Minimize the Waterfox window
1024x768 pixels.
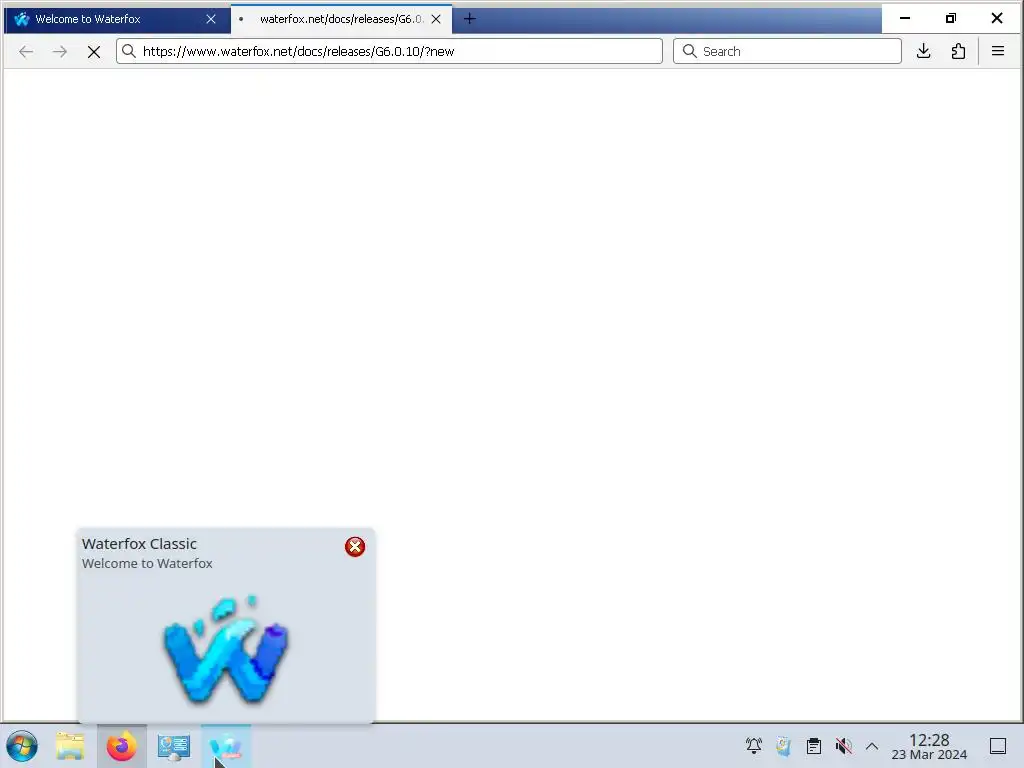coord(904,18)
